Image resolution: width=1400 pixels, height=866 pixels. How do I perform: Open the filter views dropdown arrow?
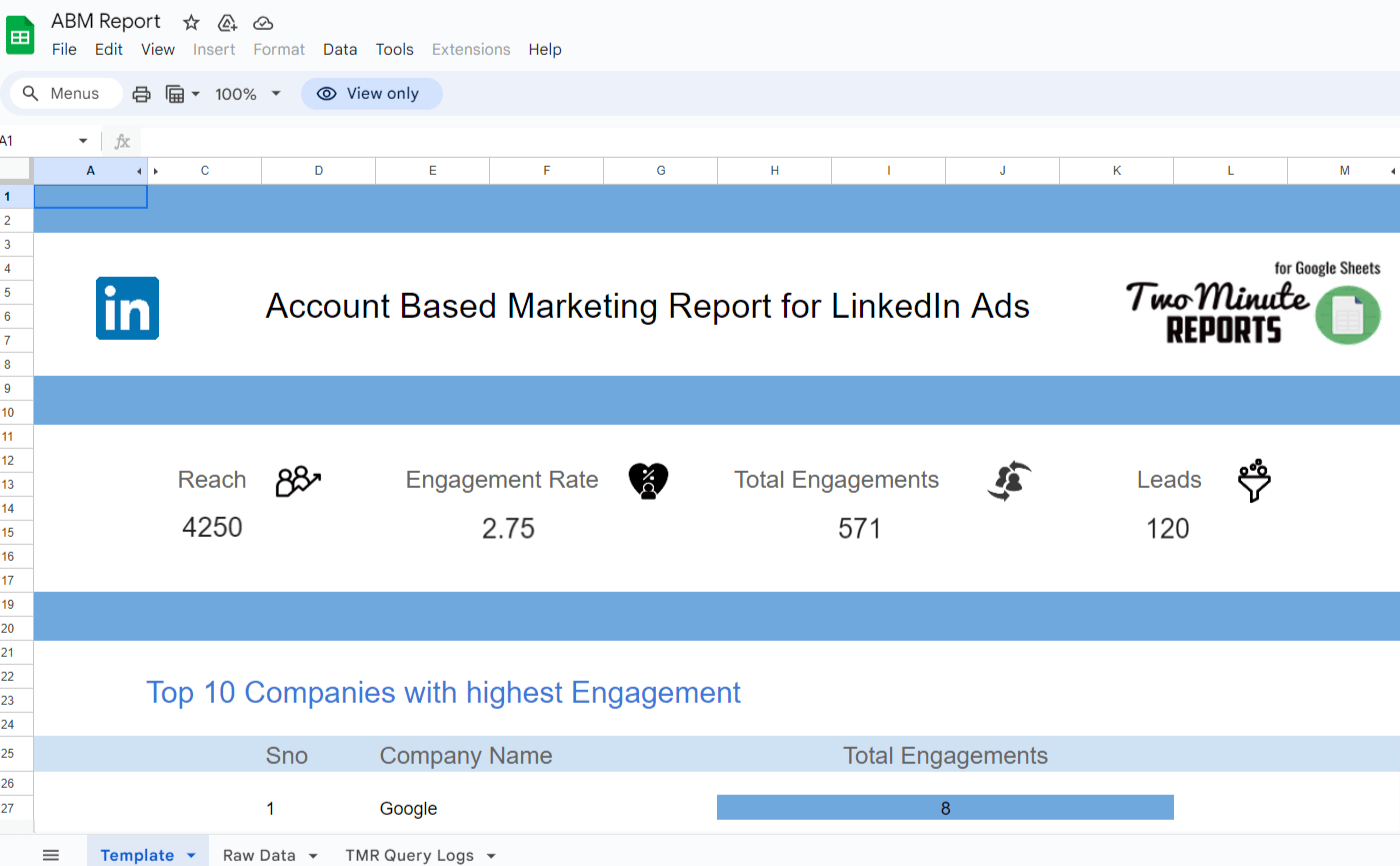196,94
